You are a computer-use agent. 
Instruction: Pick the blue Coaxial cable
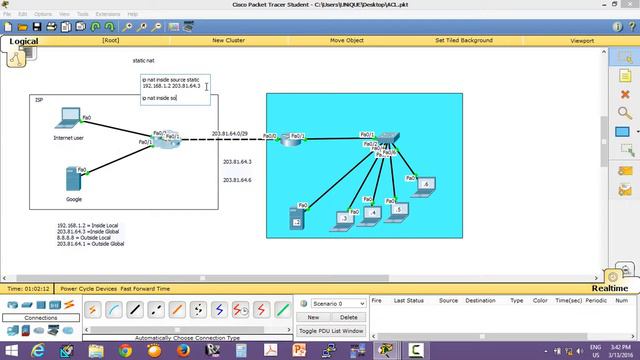[219, 311]
